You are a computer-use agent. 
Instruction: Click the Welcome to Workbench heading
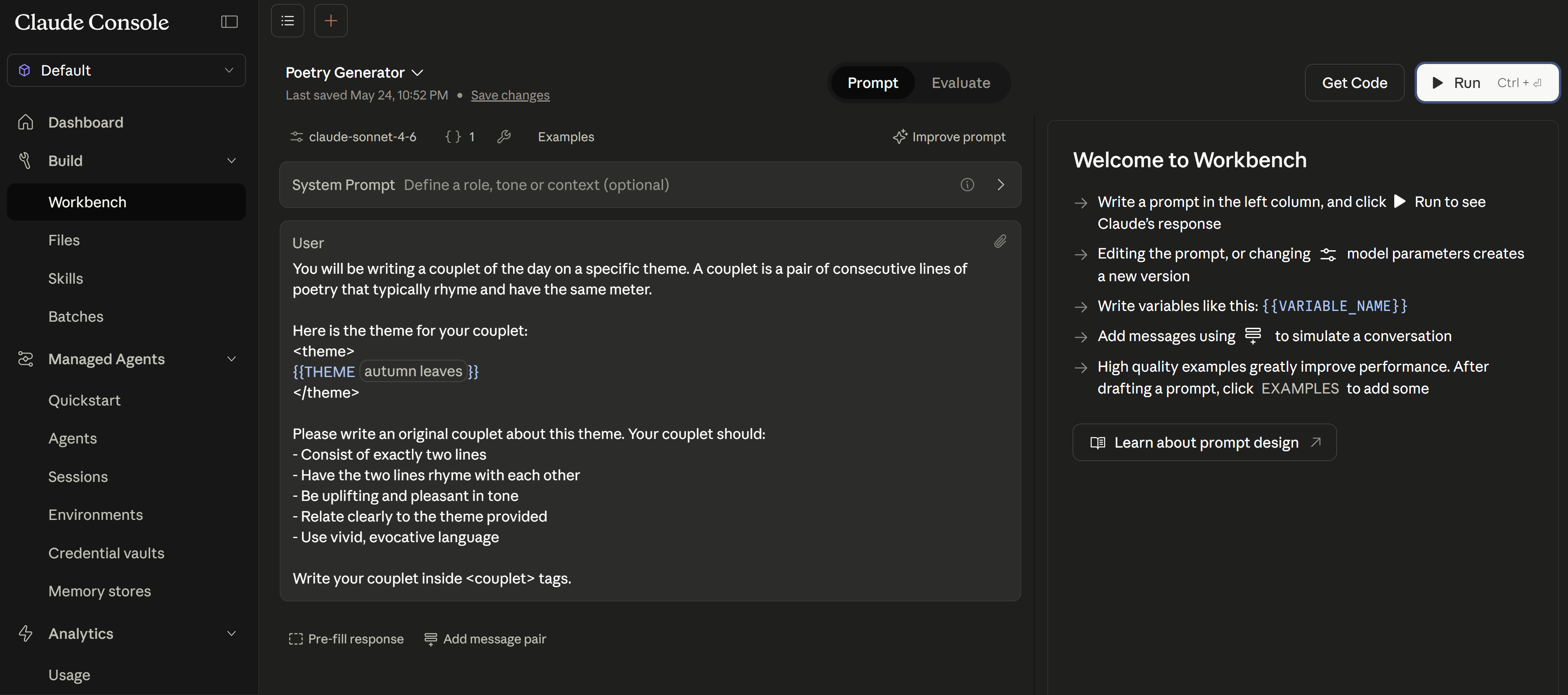tap(1190, 159)
